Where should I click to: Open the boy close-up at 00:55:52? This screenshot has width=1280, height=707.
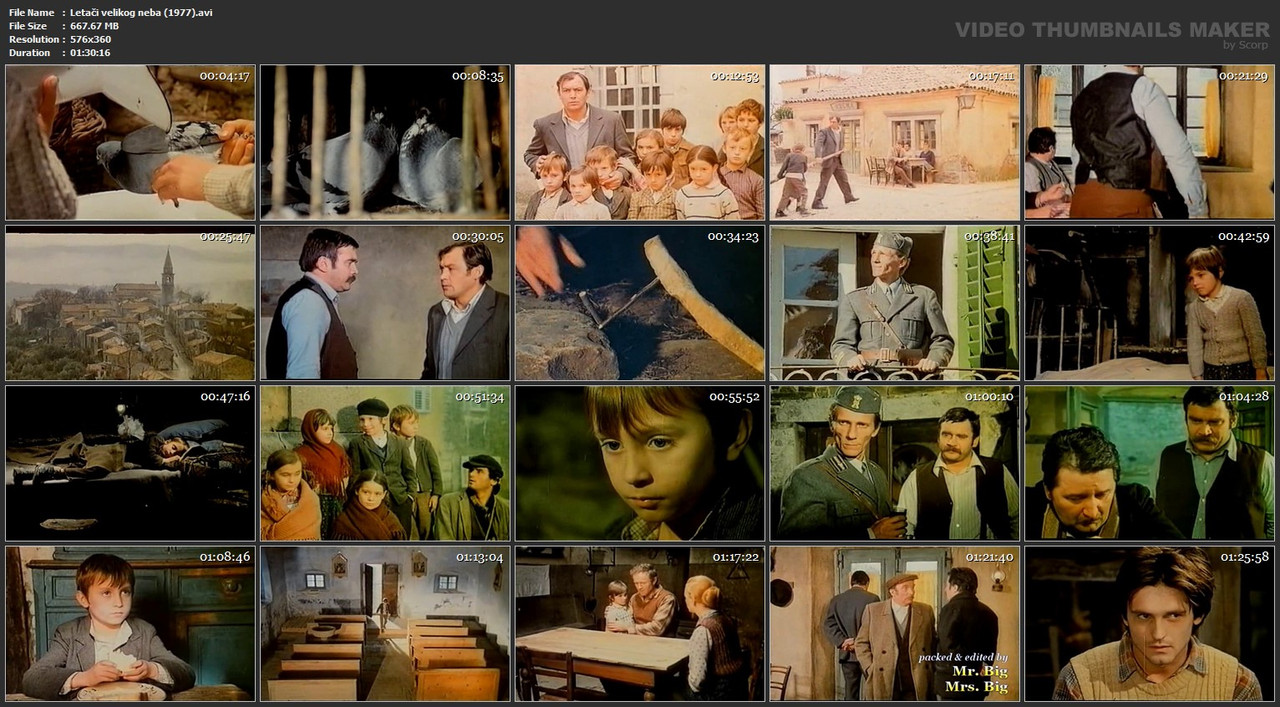pyautogui.click(x=640, y=463)
